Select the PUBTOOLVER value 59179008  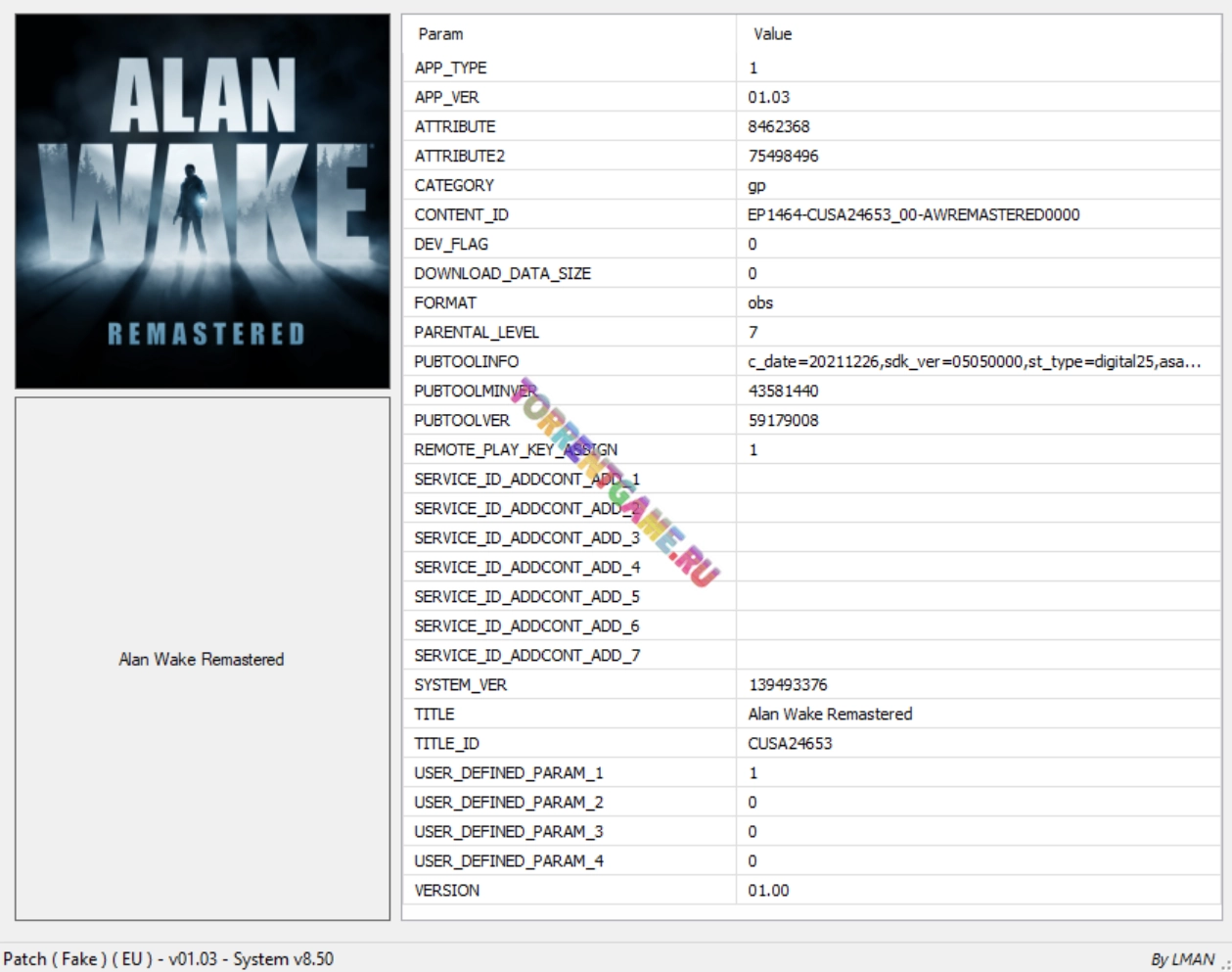coord(783,420)
